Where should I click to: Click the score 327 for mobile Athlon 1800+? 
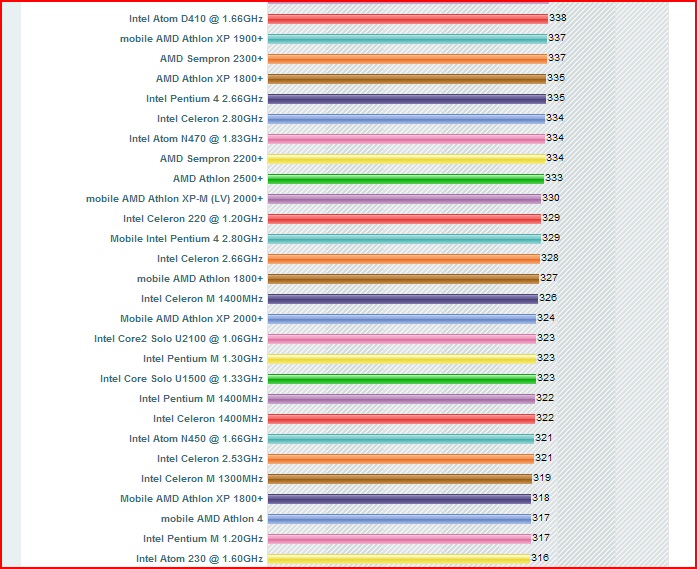point(549,278)
